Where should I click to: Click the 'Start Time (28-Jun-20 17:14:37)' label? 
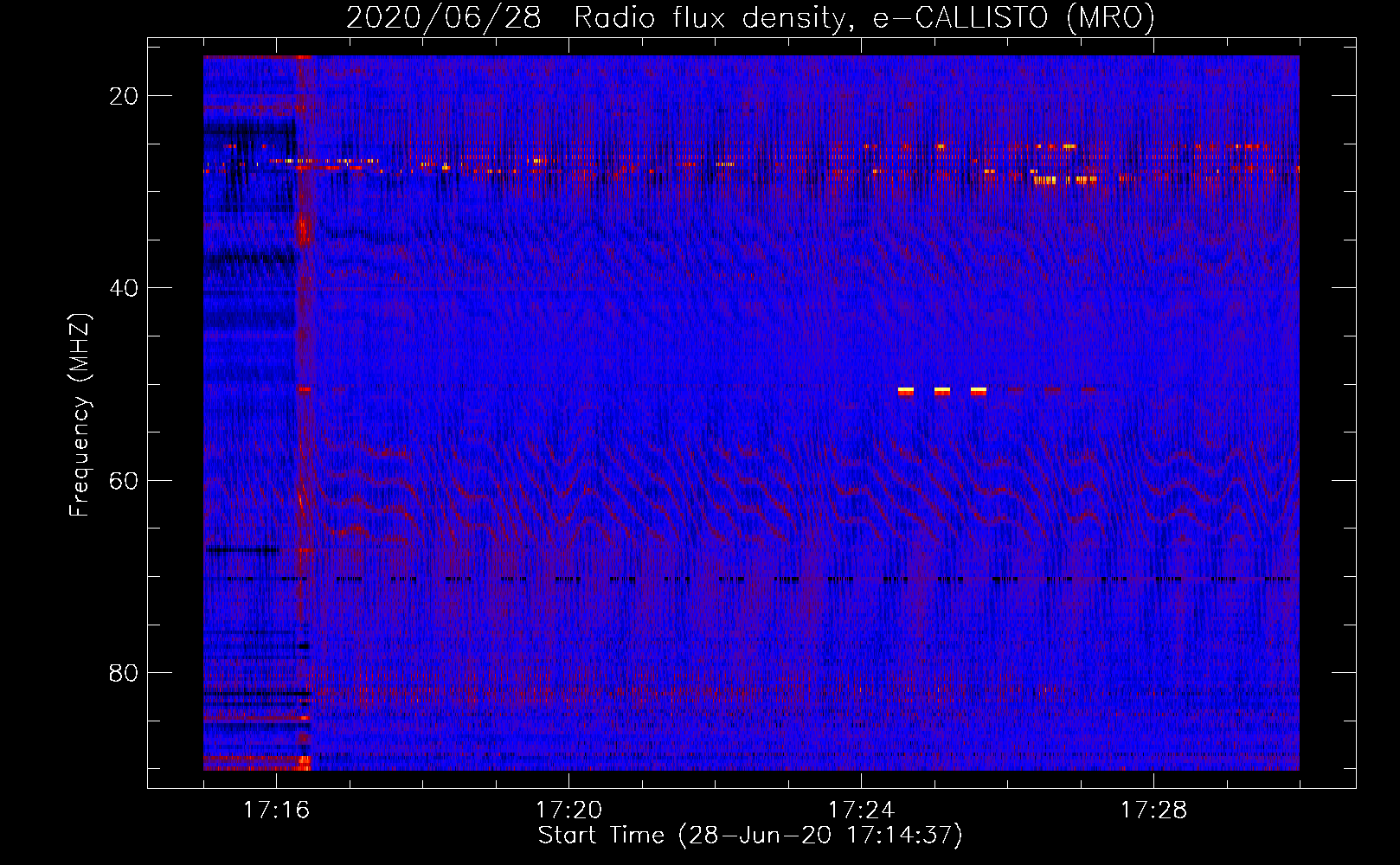click(750, 836)
